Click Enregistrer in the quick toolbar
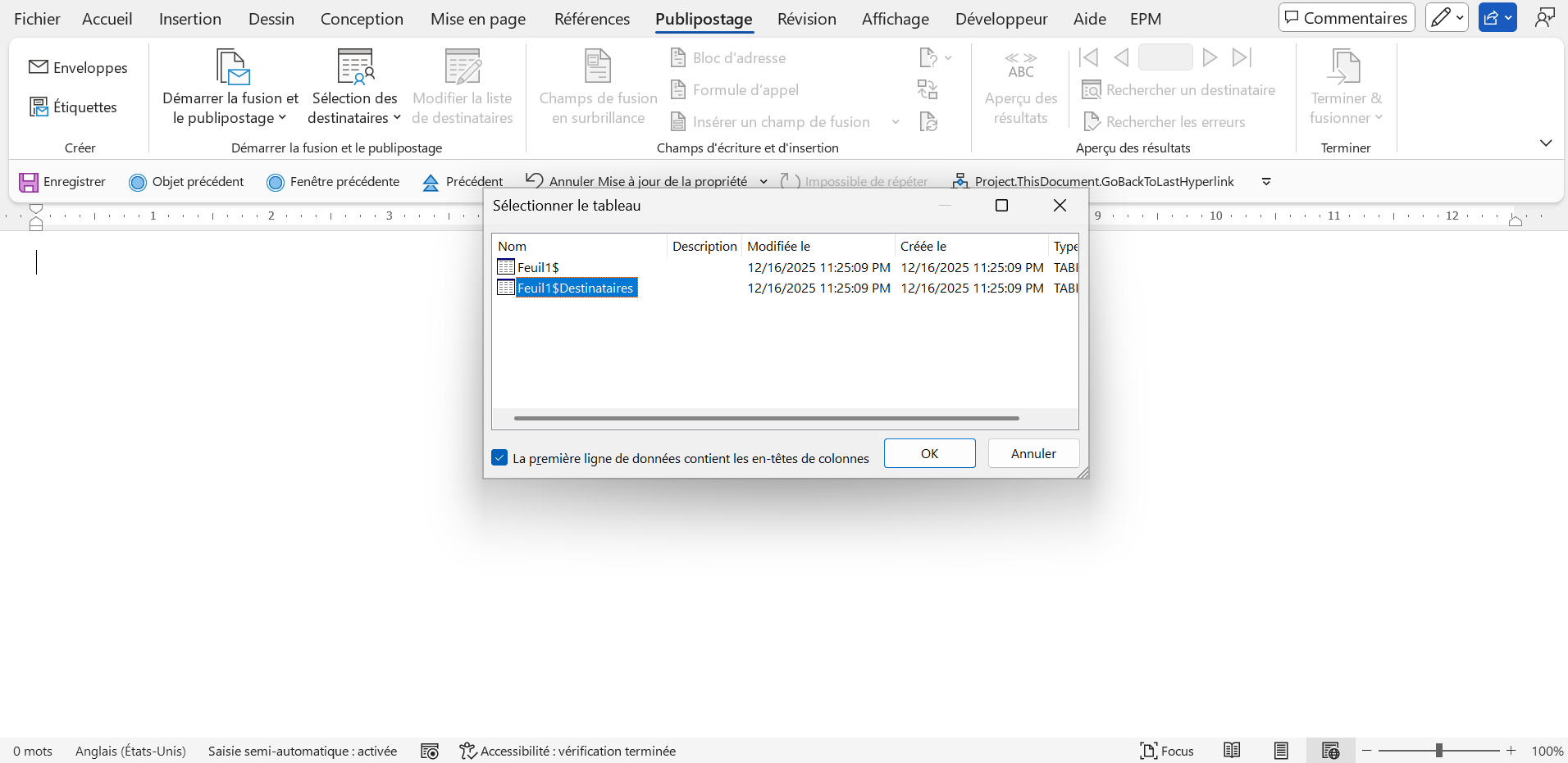This screenshot has height=763, width=1568. coord(63,182)
